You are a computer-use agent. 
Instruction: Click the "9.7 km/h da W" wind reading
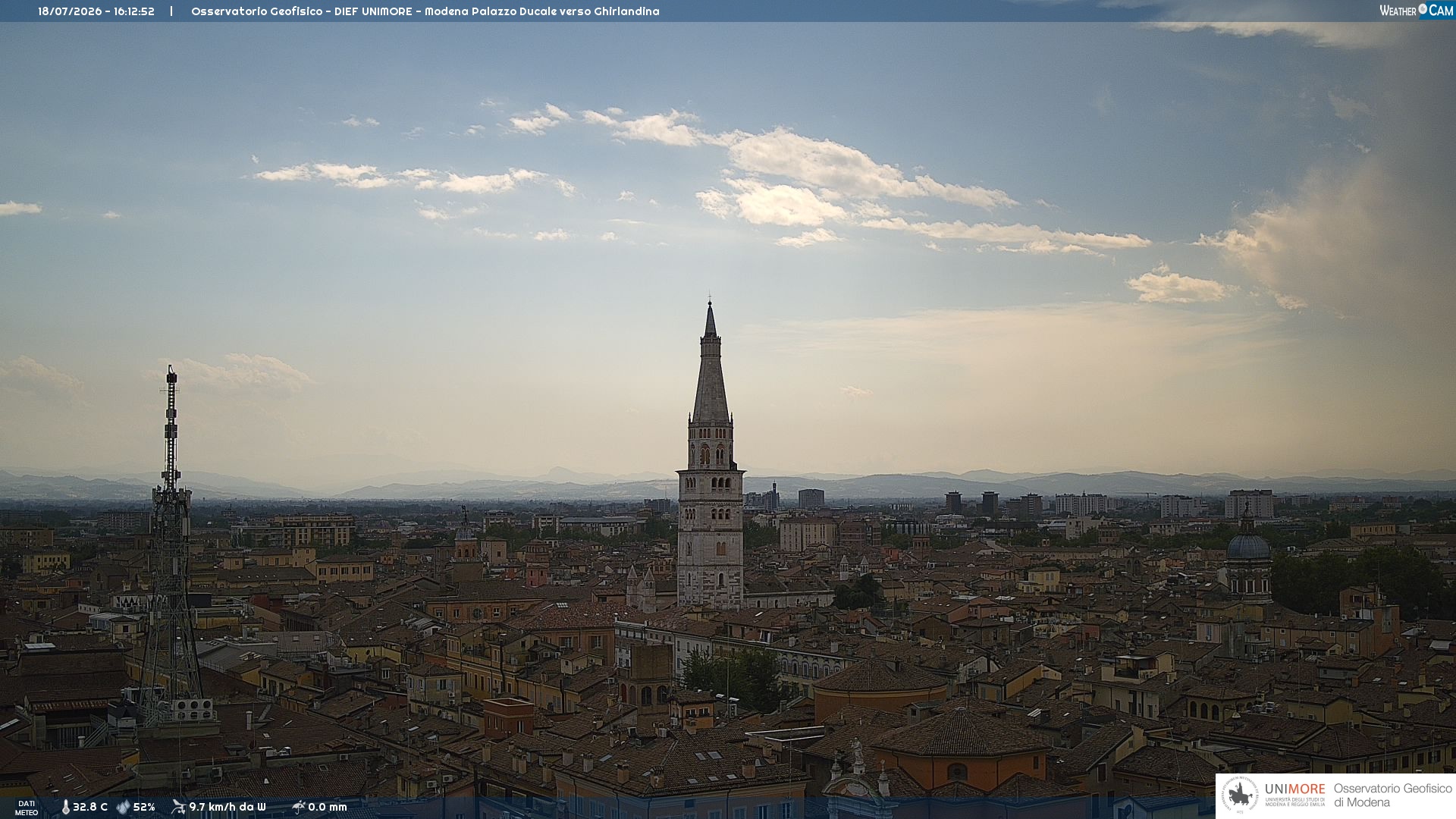[227, 807]
